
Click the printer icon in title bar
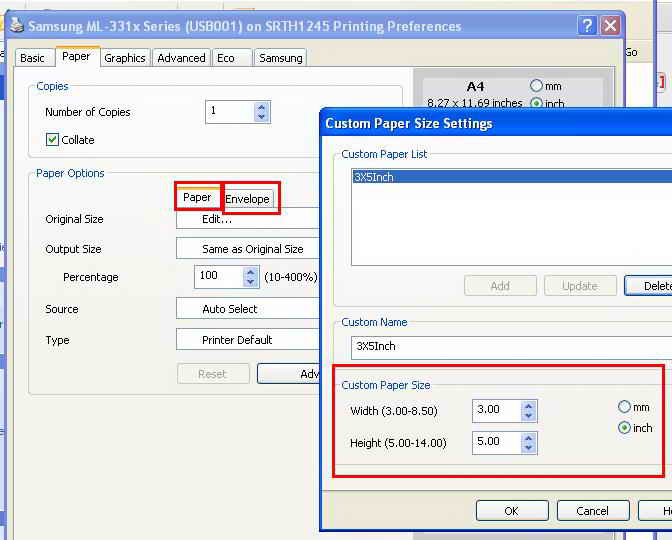pos(17,25)
